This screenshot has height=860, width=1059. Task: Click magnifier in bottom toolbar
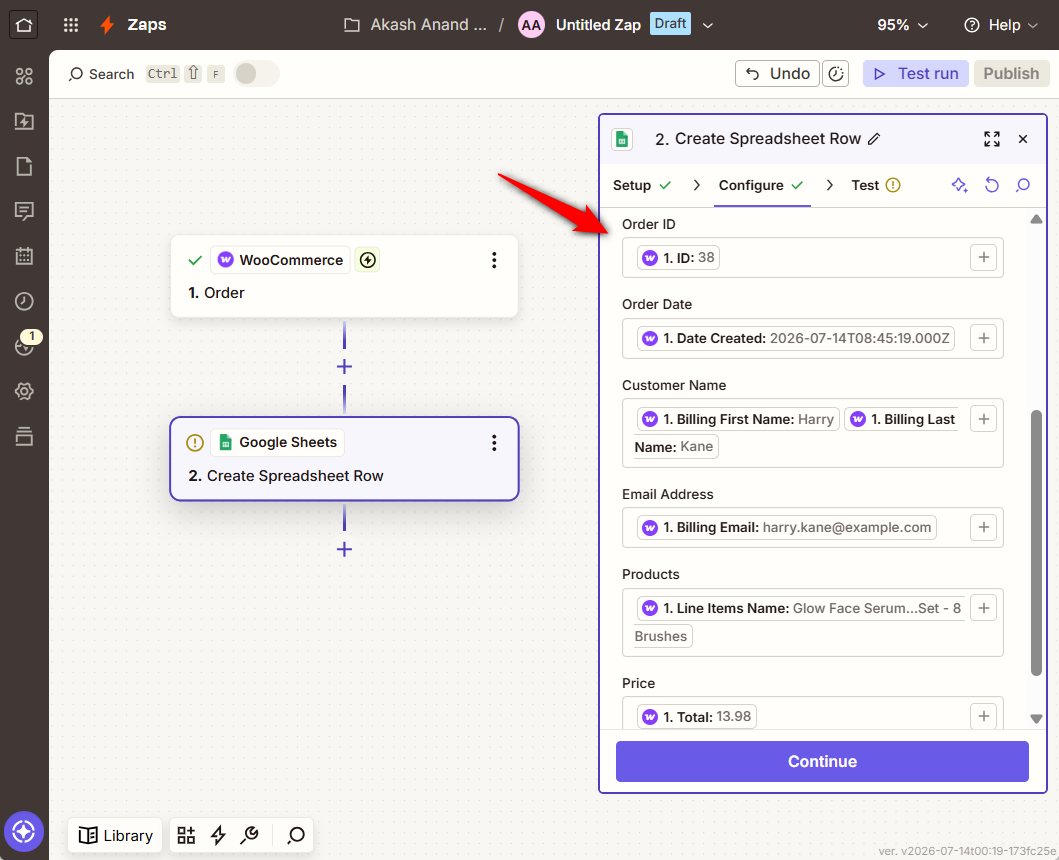(x=296, y=835)
